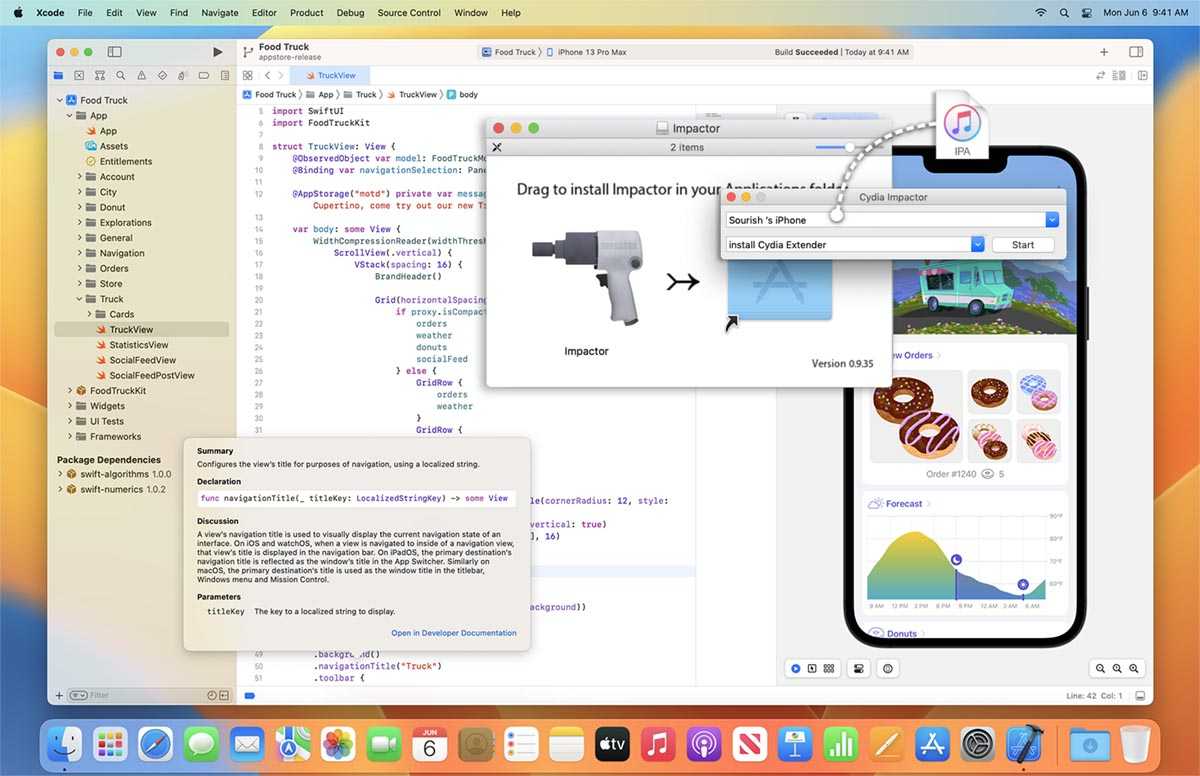The width and height of the screenshot is (1200, 776).
Task: Open the Issue navigator warning triangle icon
Action: pyautogui.click(x=141, y=76)
